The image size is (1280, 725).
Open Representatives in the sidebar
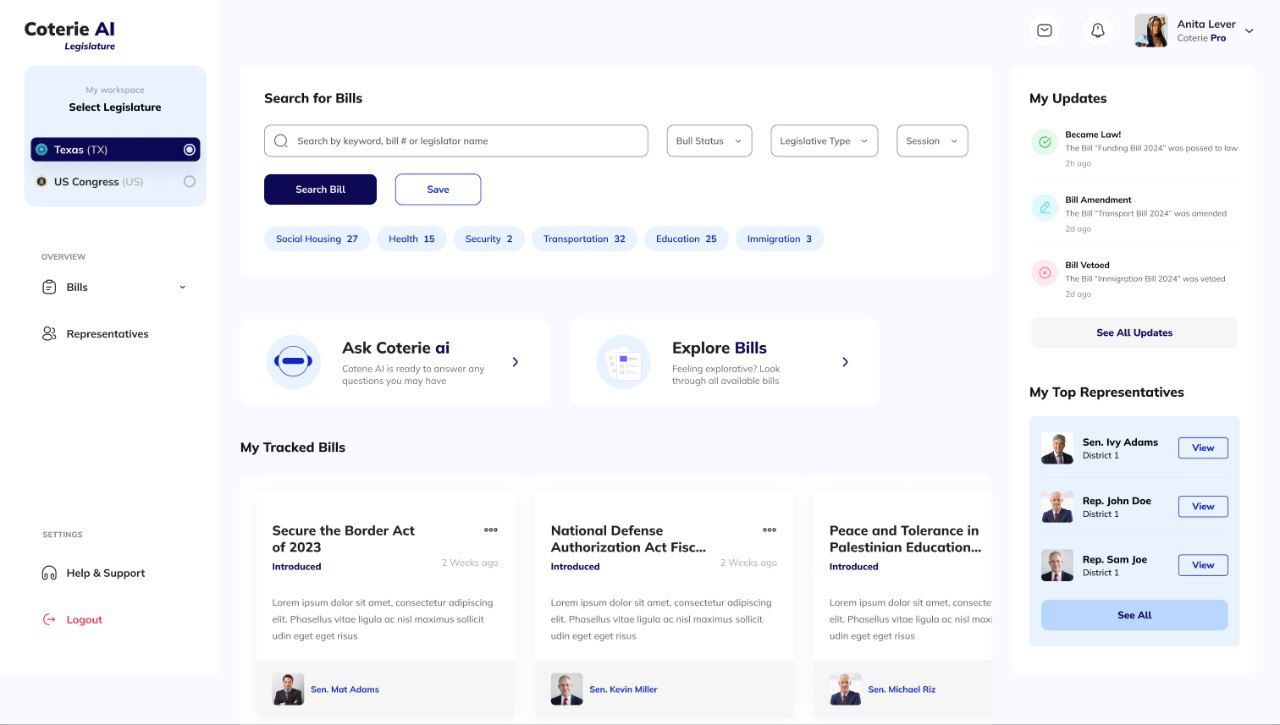click(107, 334)
